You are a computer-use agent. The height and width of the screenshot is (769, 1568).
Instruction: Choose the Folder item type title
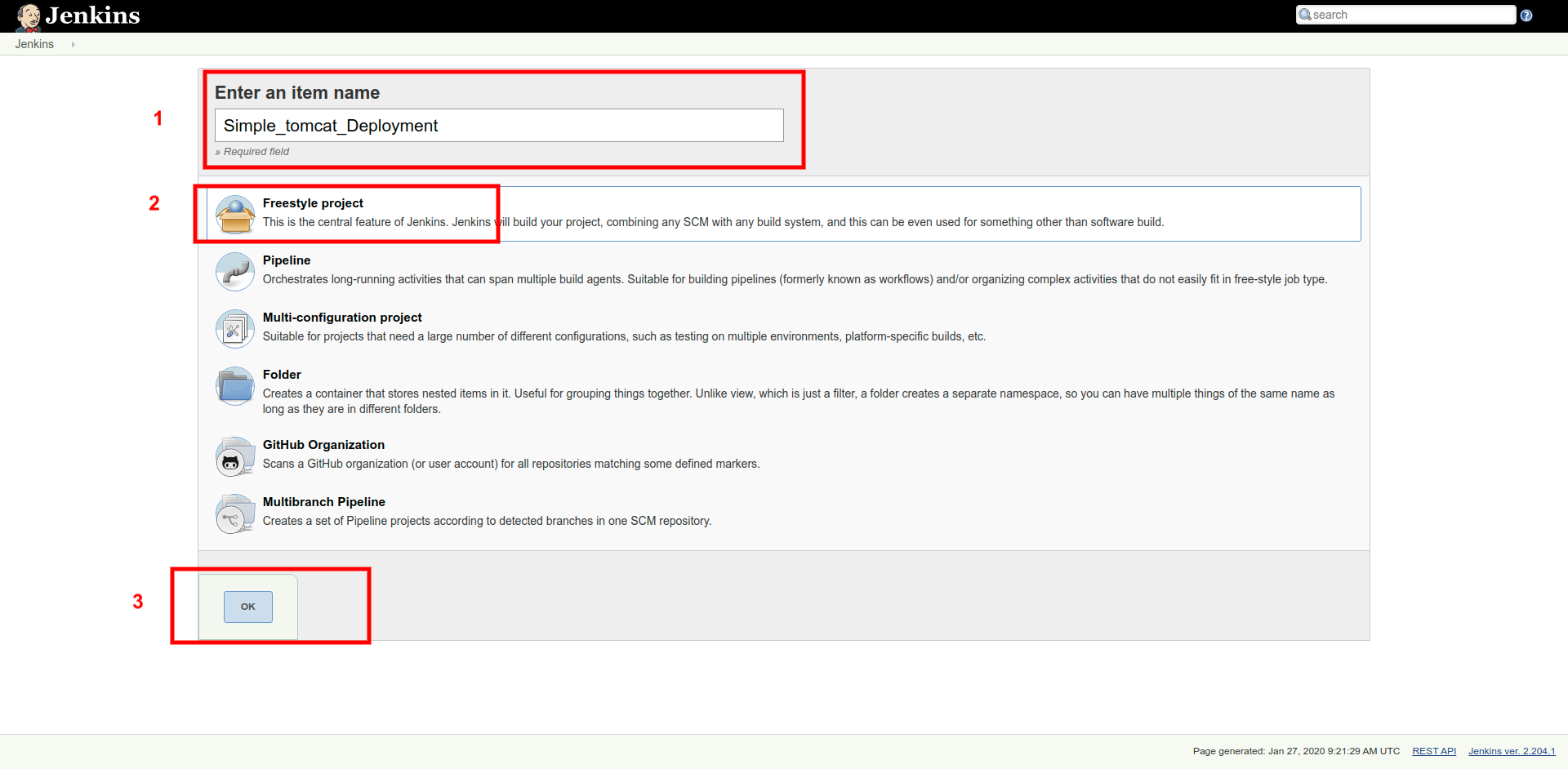(x=282, y=375)
